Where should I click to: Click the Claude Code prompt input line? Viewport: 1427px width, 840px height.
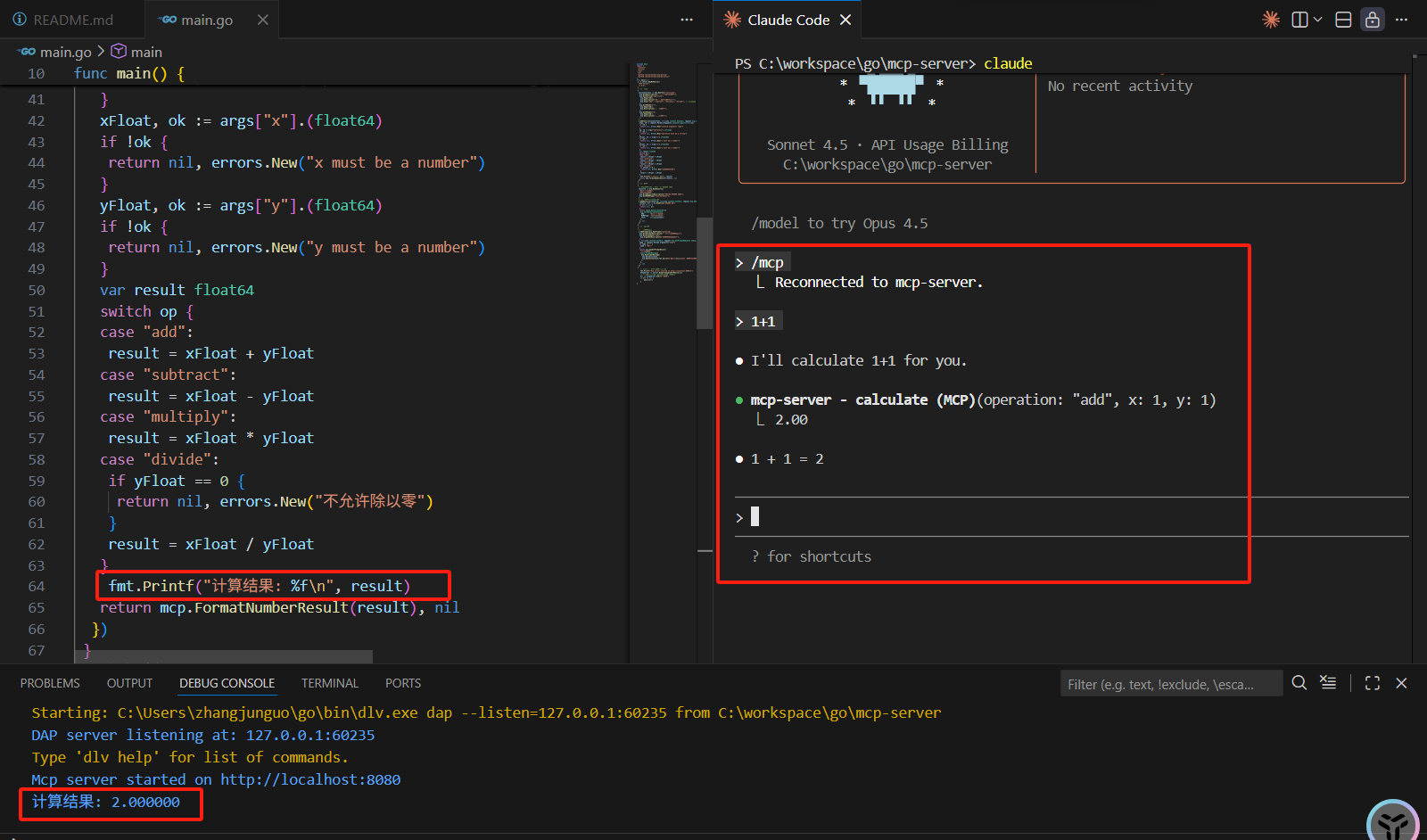click(x=1071, y=516)
